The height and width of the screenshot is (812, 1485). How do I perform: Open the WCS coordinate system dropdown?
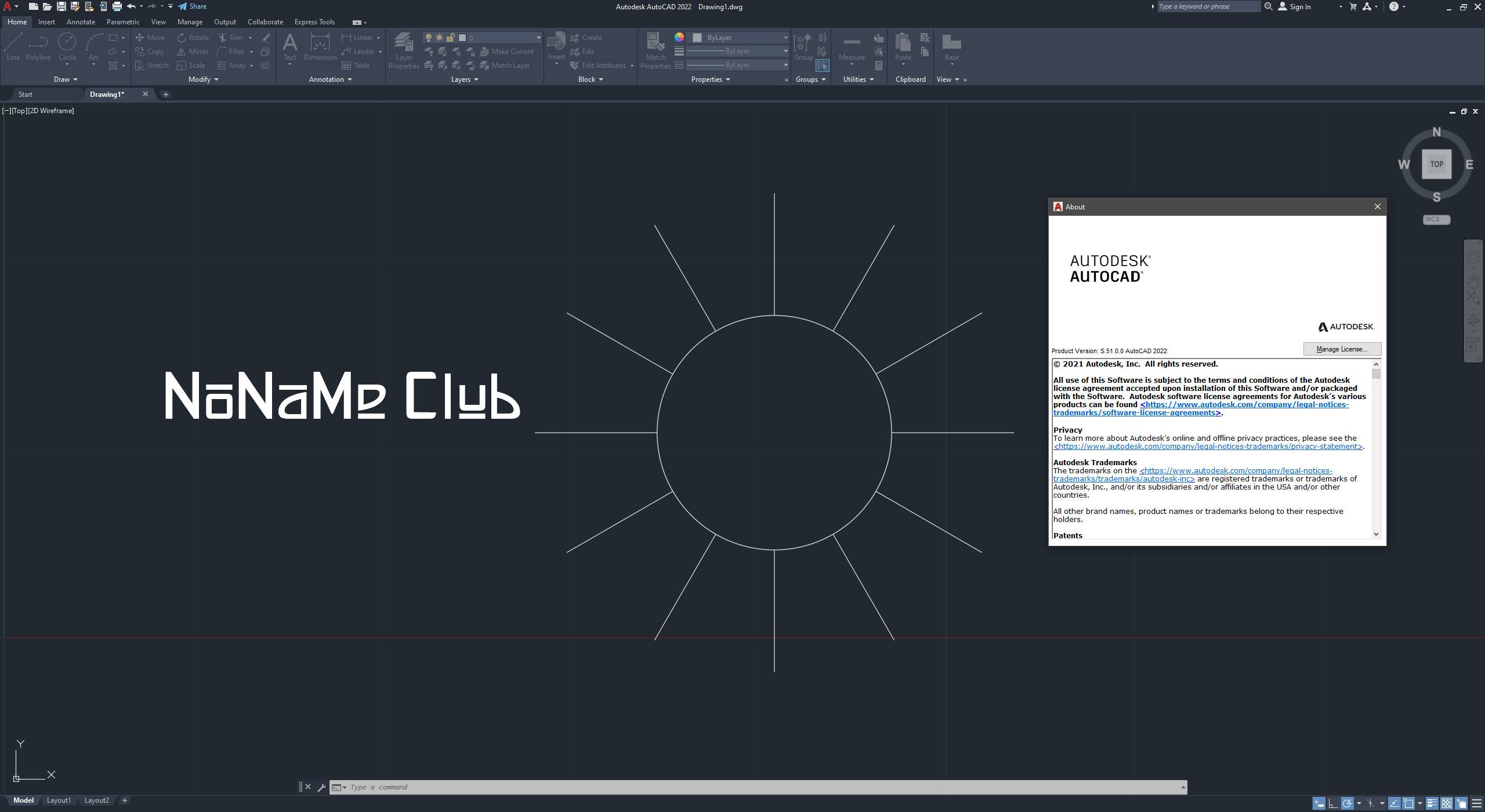click(x=1436, y=219)
